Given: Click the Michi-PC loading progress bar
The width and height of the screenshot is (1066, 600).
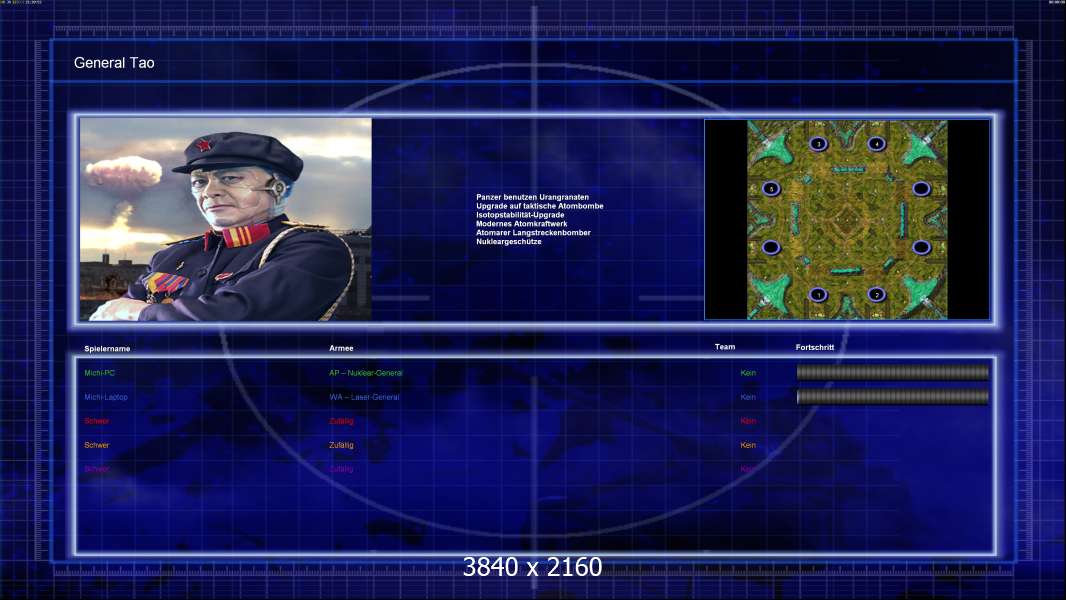Looking at the screenshot, I should (893, 372).
